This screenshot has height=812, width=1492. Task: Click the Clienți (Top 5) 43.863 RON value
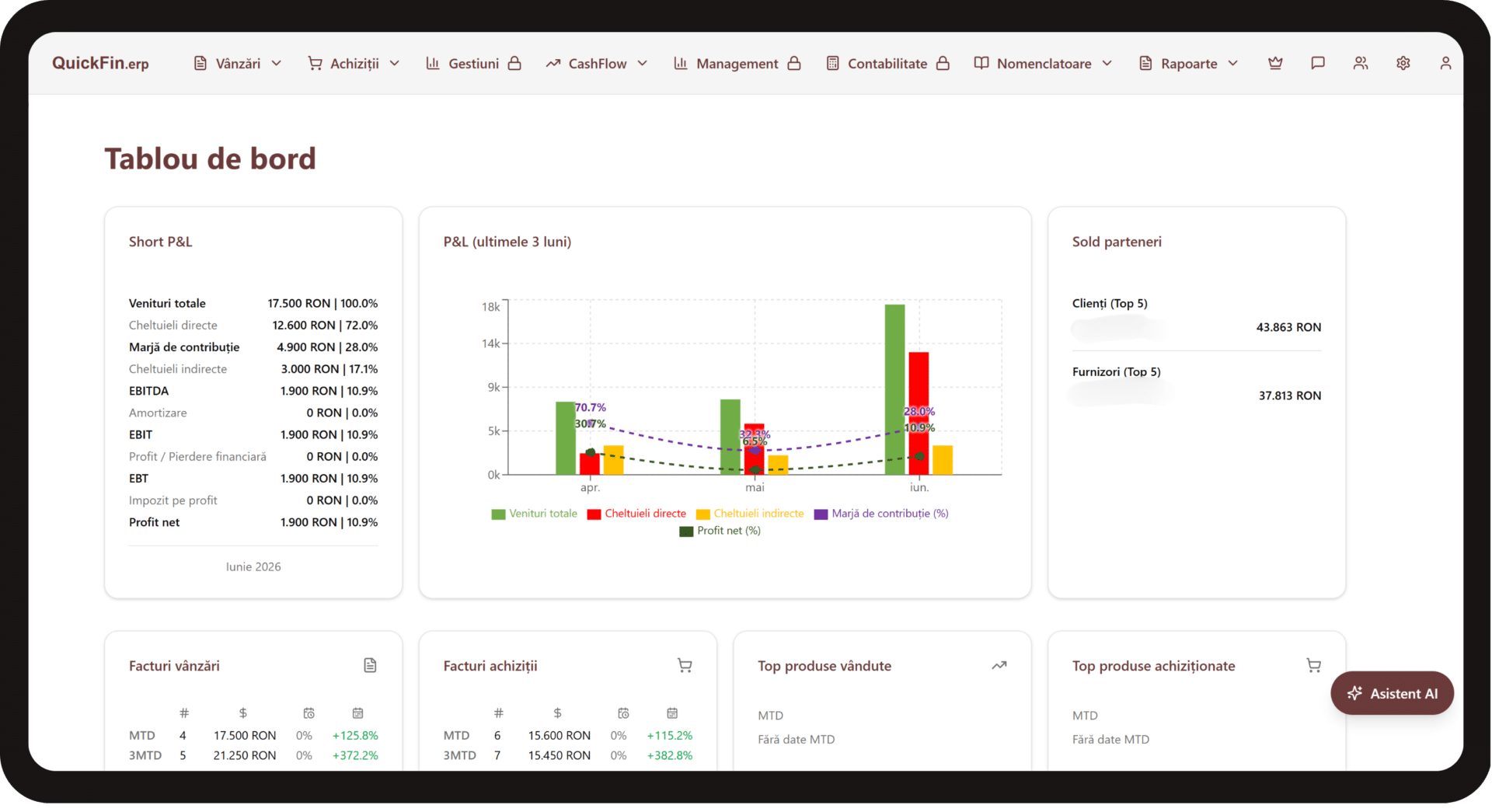point(1288,327)
